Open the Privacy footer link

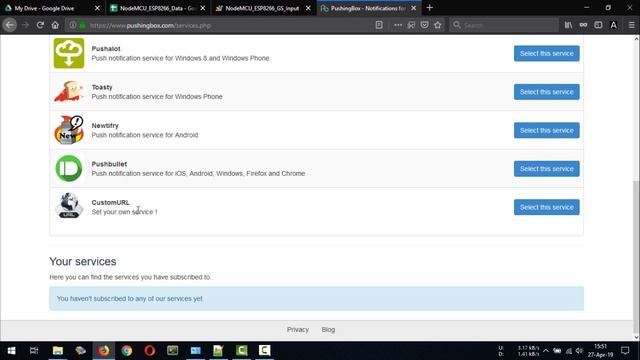pos(298,329)
